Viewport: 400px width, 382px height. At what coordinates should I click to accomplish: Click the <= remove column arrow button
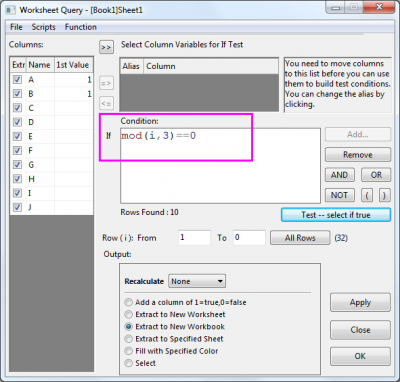[106, 103]
